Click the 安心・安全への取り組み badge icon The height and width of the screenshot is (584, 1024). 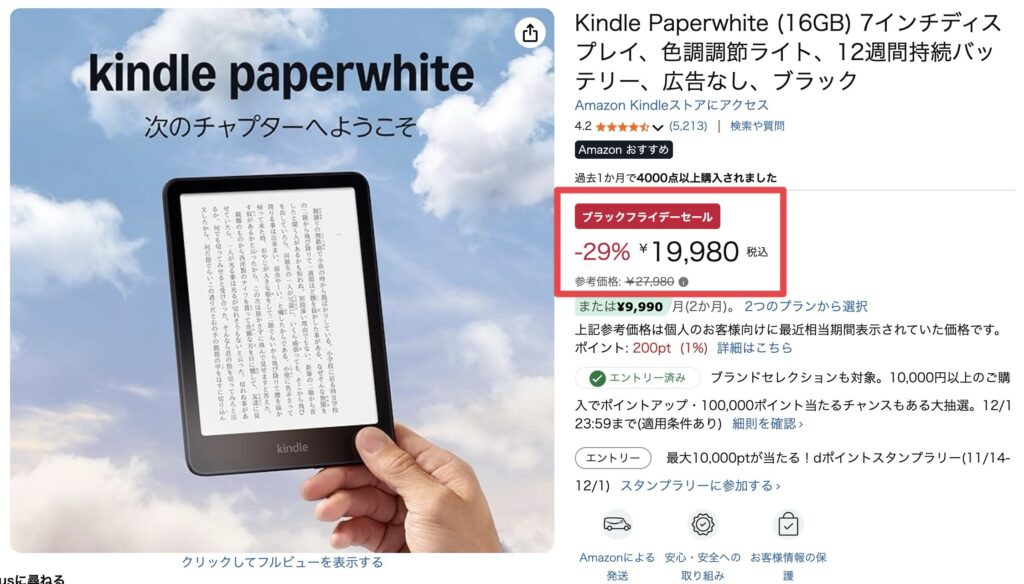(703, 525)
